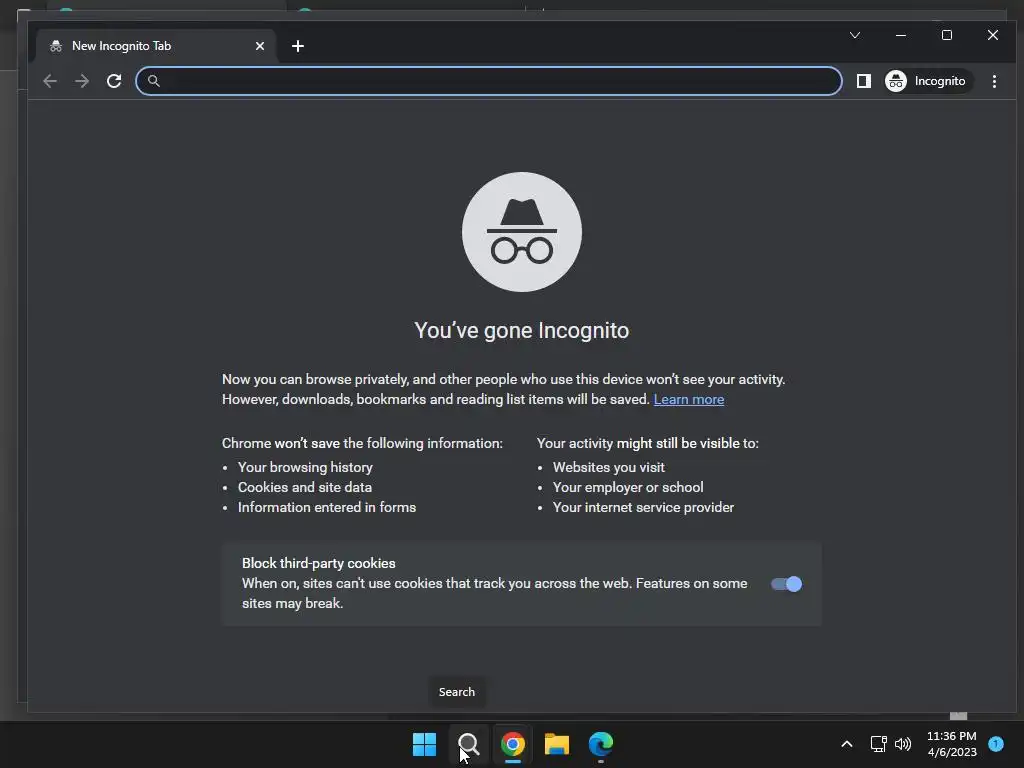Open the tab search dropdown chevron

[x=855, y=35]
